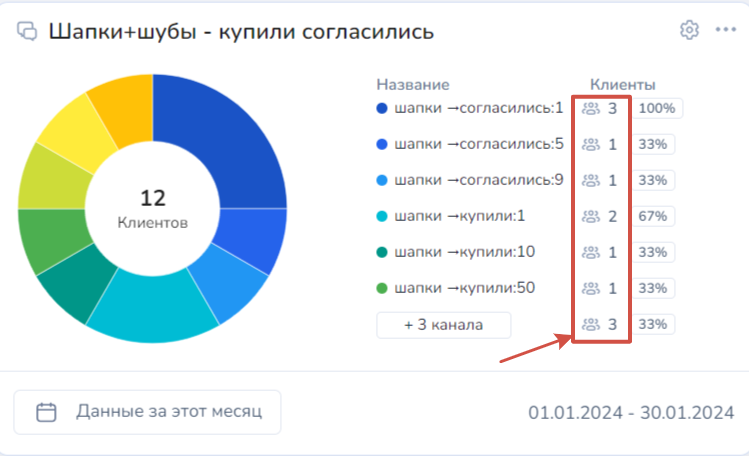
Task: Toggle шапки →купили:10 legend dot
Action: pyautogui.click(x=382, y=252)
